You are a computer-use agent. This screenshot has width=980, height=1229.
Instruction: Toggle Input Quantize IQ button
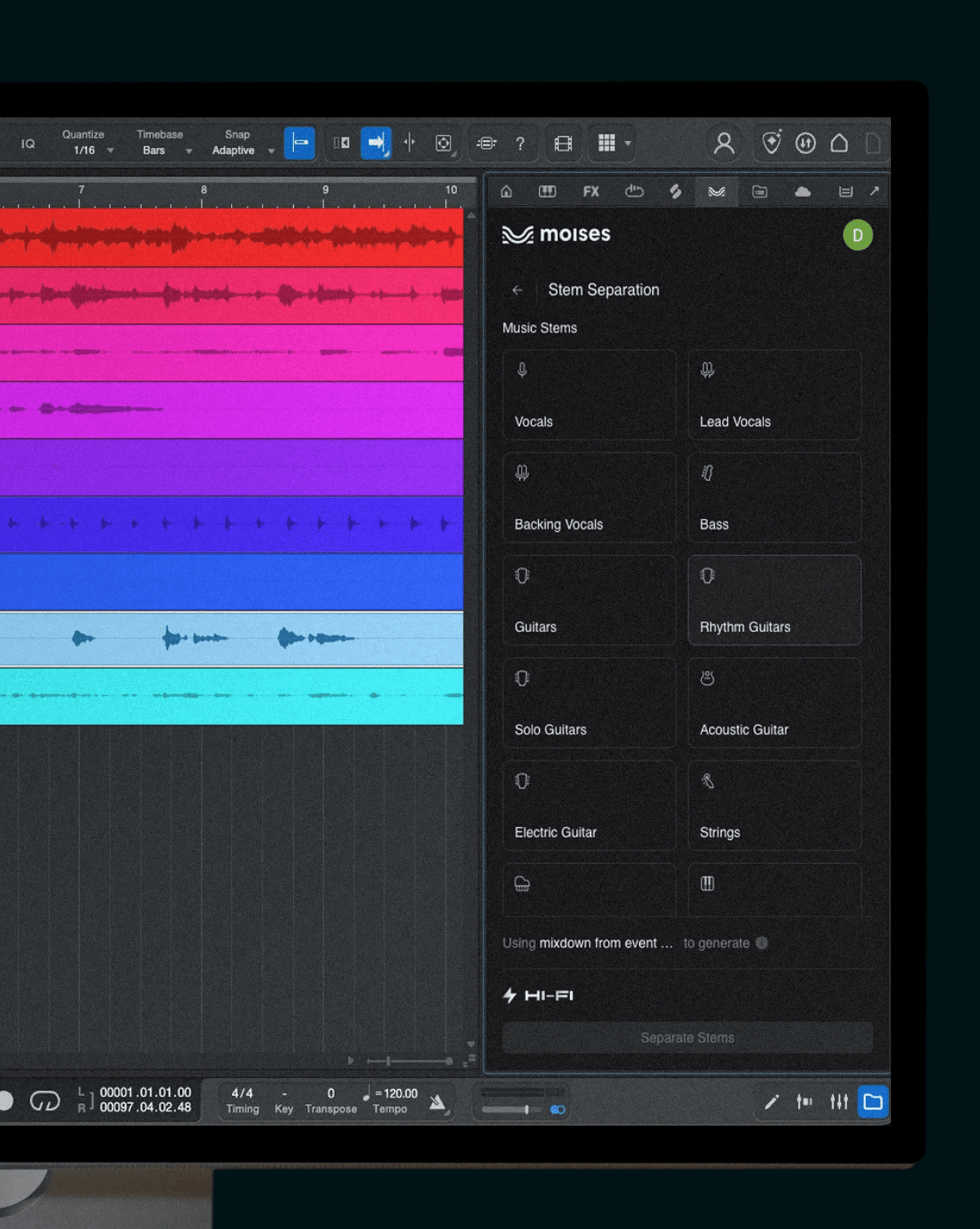pyautogui.click(x=28, y=143)
